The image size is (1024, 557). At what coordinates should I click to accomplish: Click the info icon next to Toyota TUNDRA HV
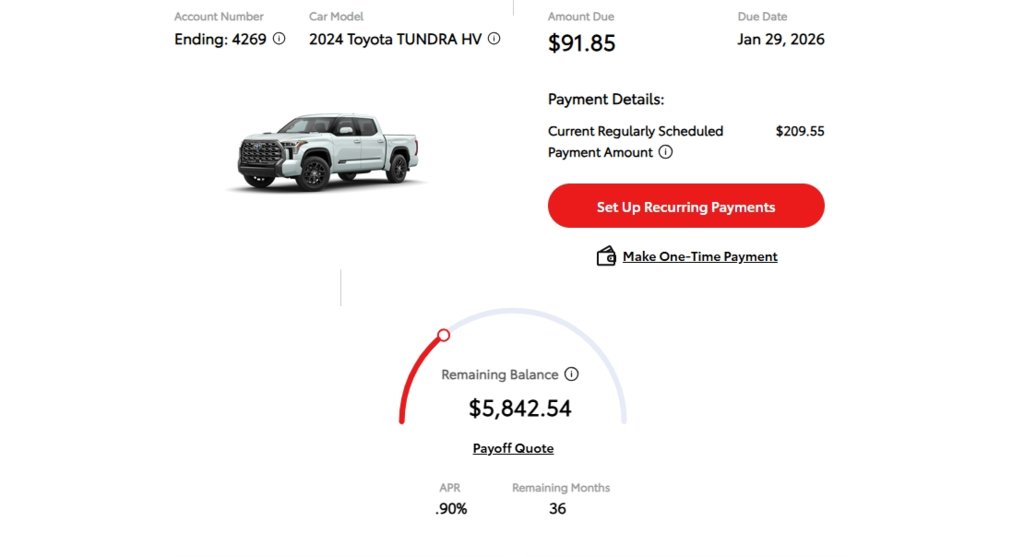(x=494, y=39)
